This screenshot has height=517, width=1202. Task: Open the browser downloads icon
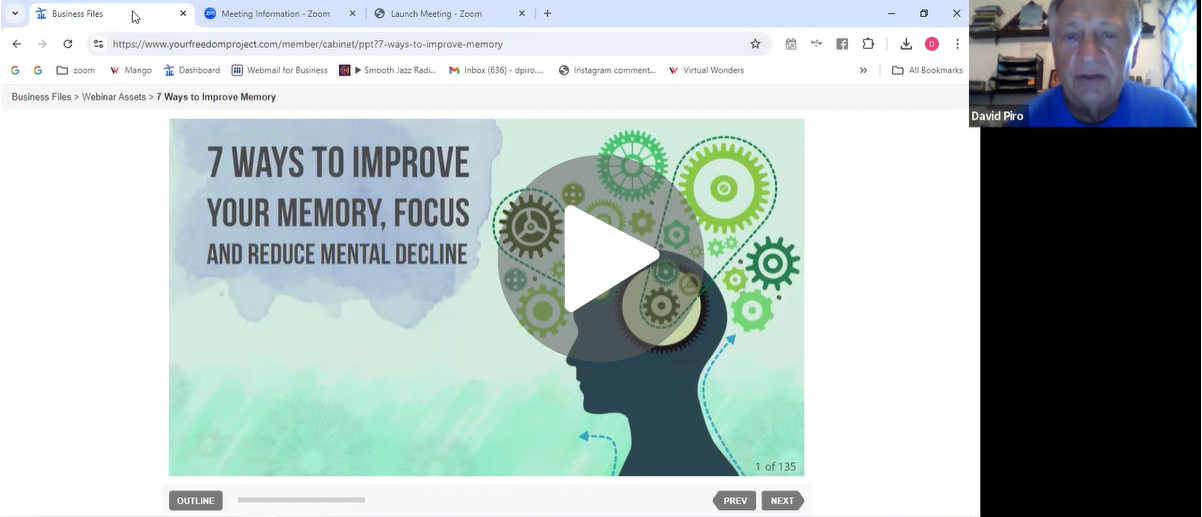tap(906, 44)
